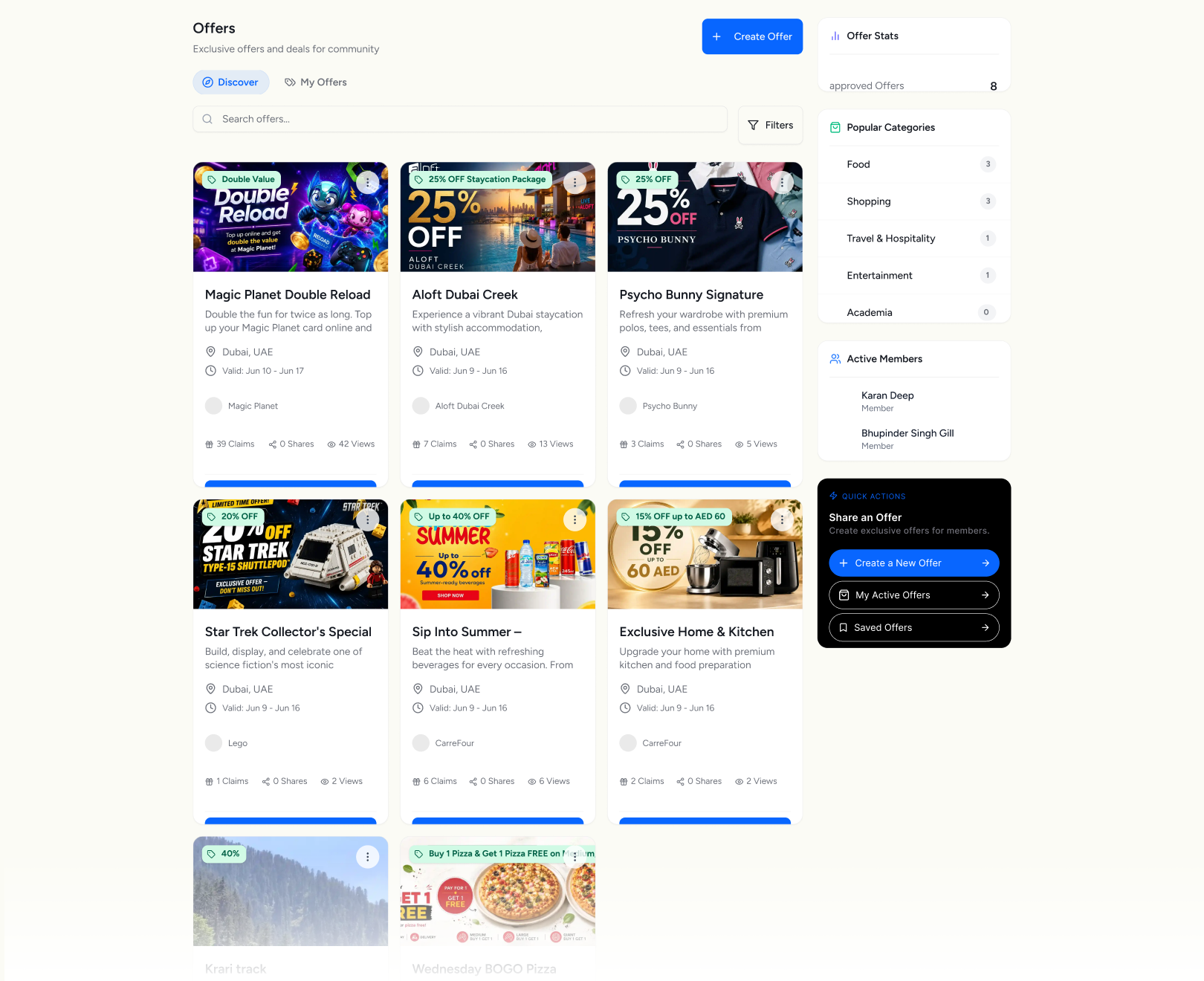This screenshot has width=1204, height=981.
Task: Click the Magic Planet avatar circle
Action: pos(214,406)
